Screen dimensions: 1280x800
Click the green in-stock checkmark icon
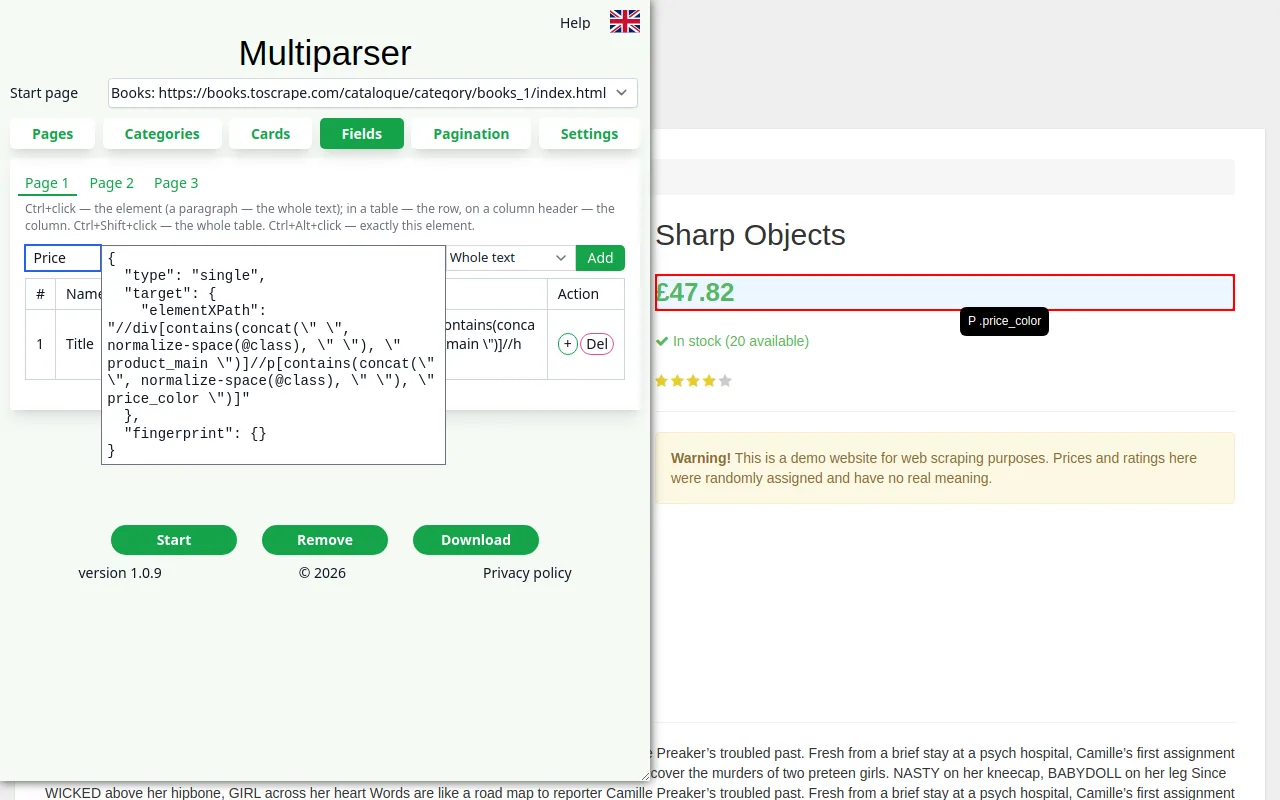[662, 341]
